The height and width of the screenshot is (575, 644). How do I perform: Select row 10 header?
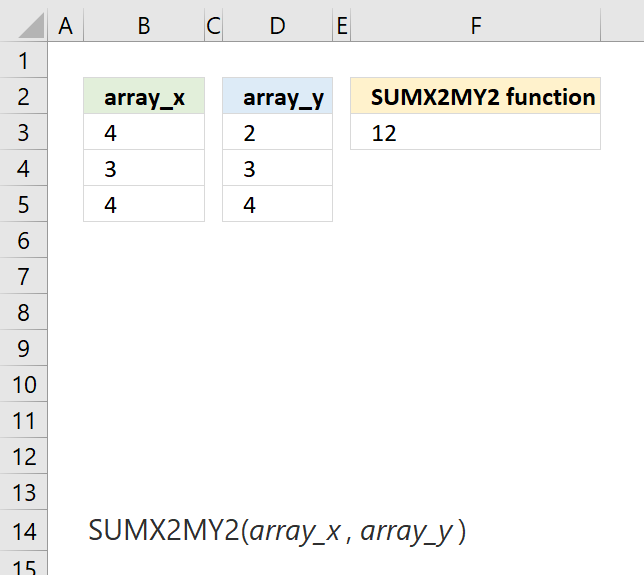click(x=23, y=384)
